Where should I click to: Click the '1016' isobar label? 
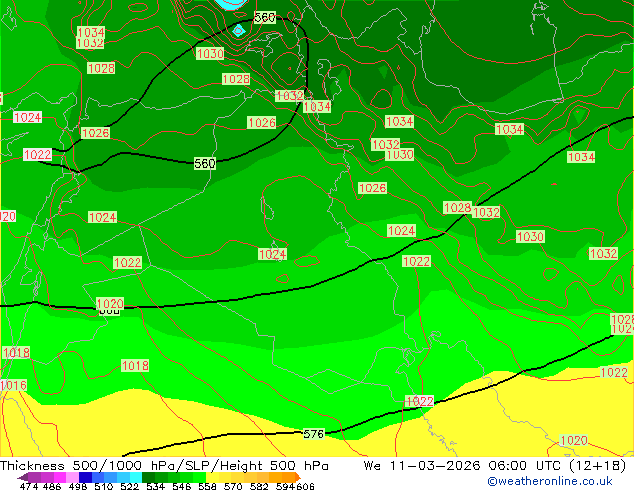point(13,385)
